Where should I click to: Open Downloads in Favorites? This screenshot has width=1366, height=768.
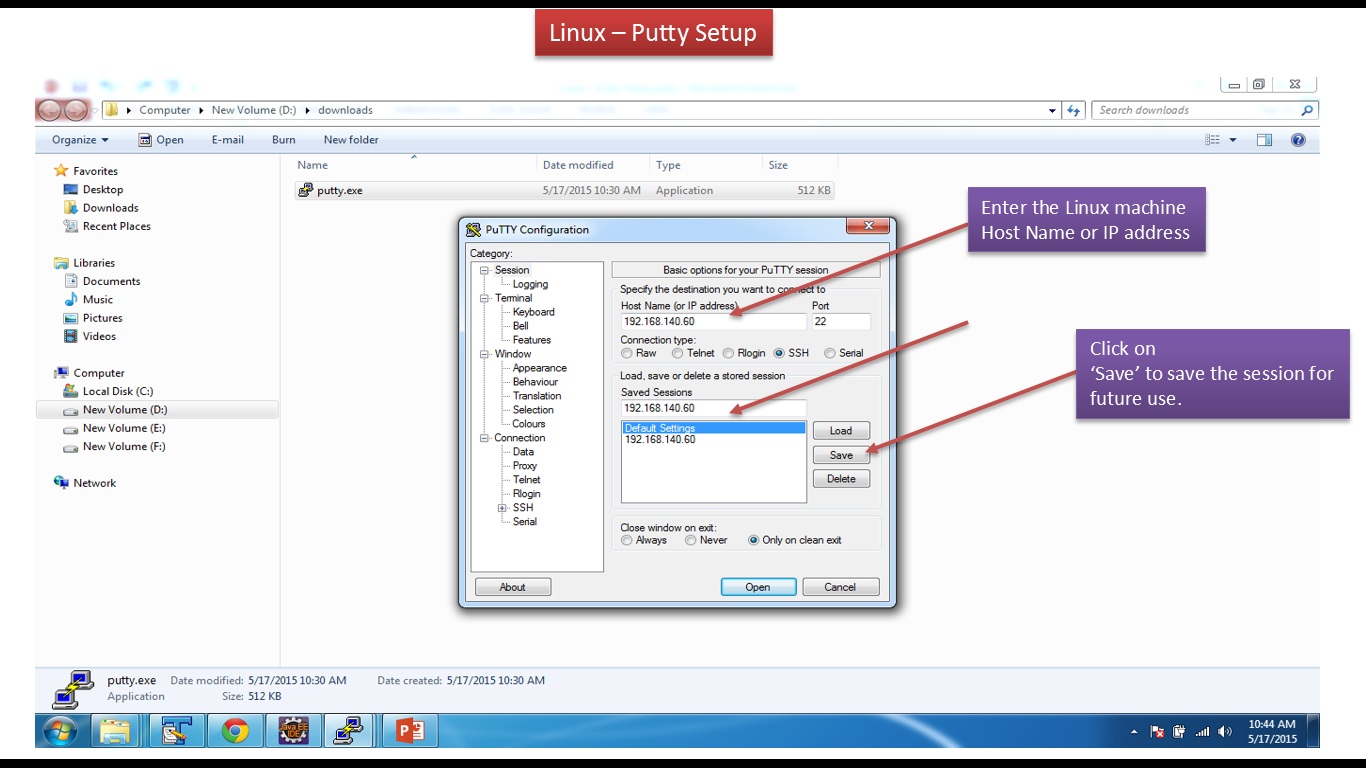click(110, 208)
